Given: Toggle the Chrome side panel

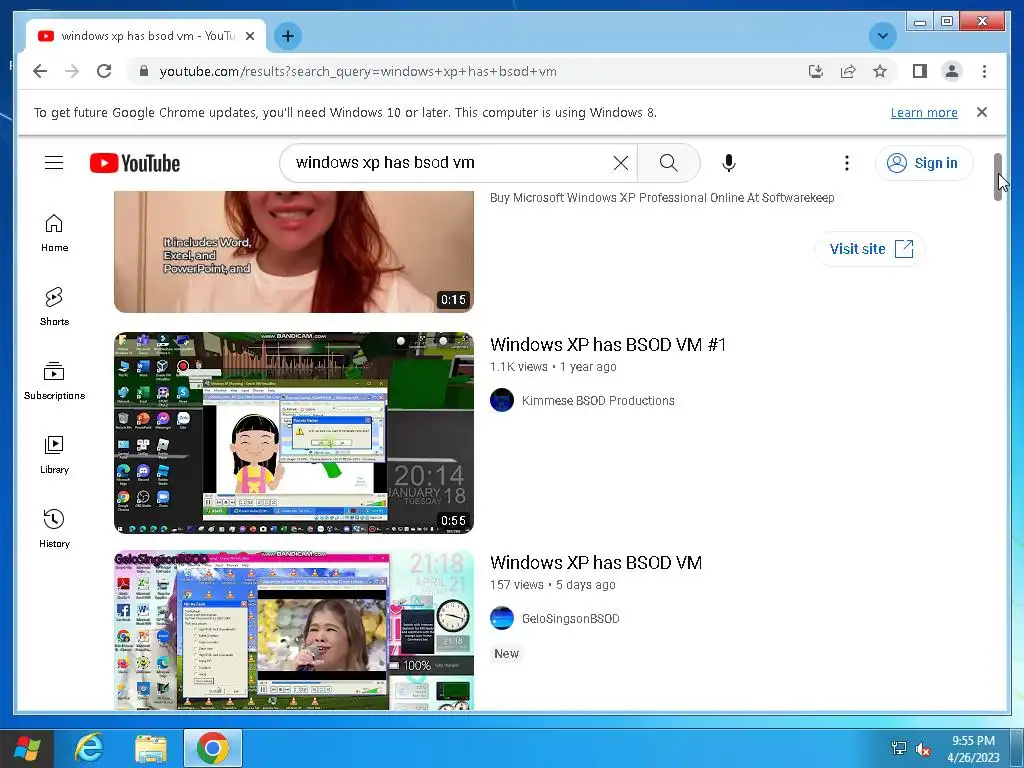Looking at the screenshot, I should coord(920,71).
